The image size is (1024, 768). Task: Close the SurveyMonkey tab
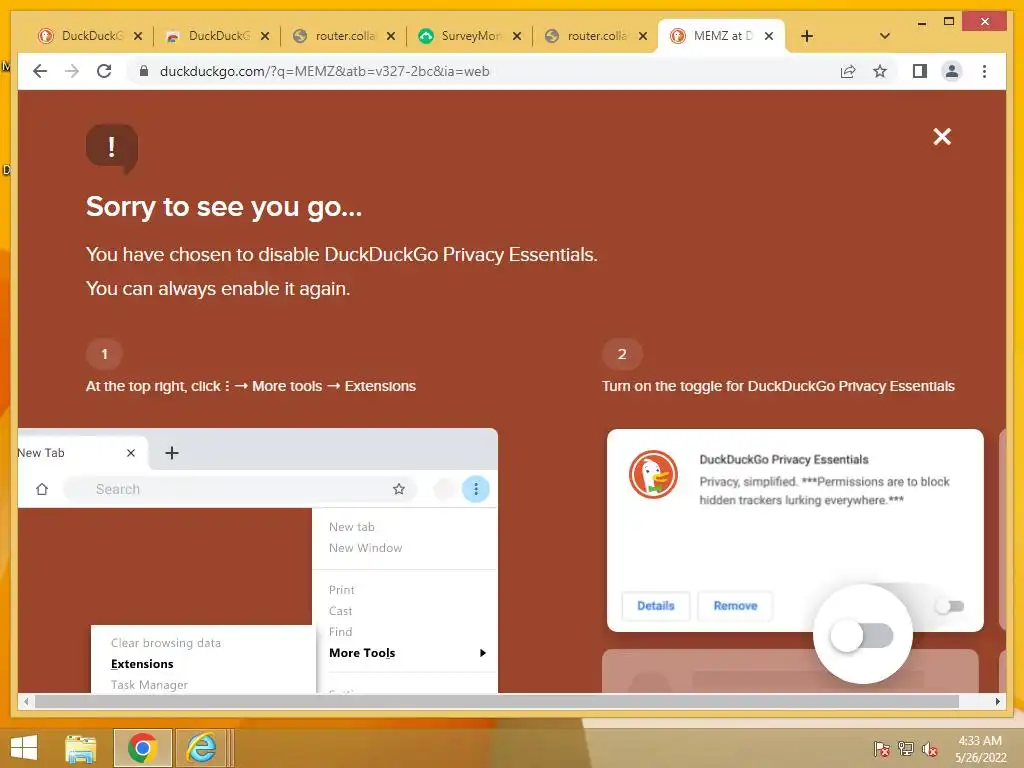coord(517,36)
